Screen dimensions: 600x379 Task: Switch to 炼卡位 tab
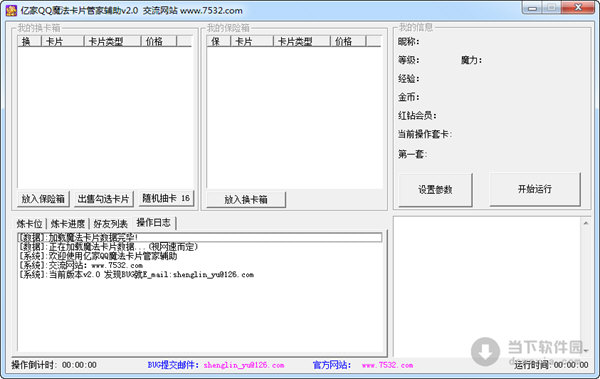coord(29,224)
